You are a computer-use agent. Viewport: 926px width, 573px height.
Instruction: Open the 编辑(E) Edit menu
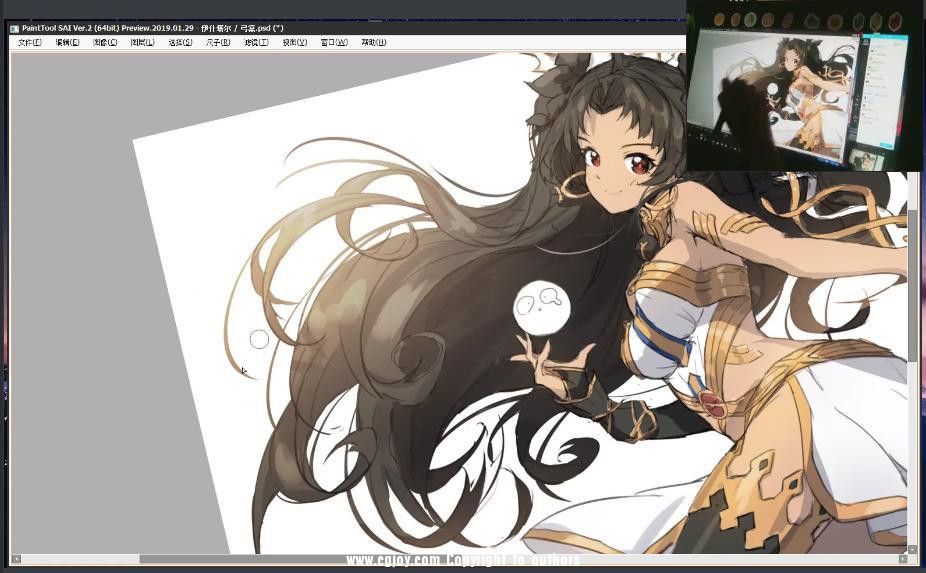coord(67,43)
